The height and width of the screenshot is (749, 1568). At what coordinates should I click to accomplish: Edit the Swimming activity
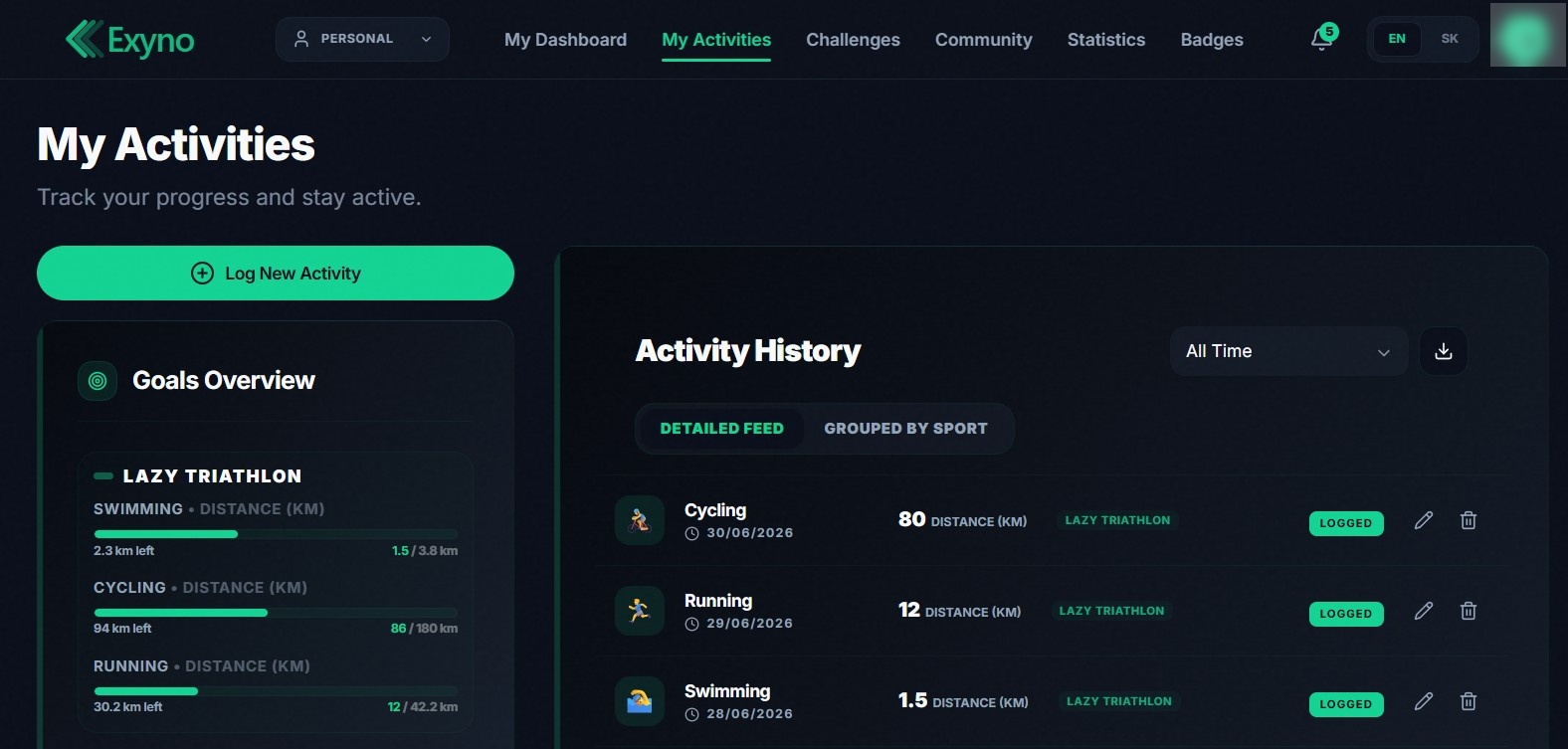pos(1424,701)
